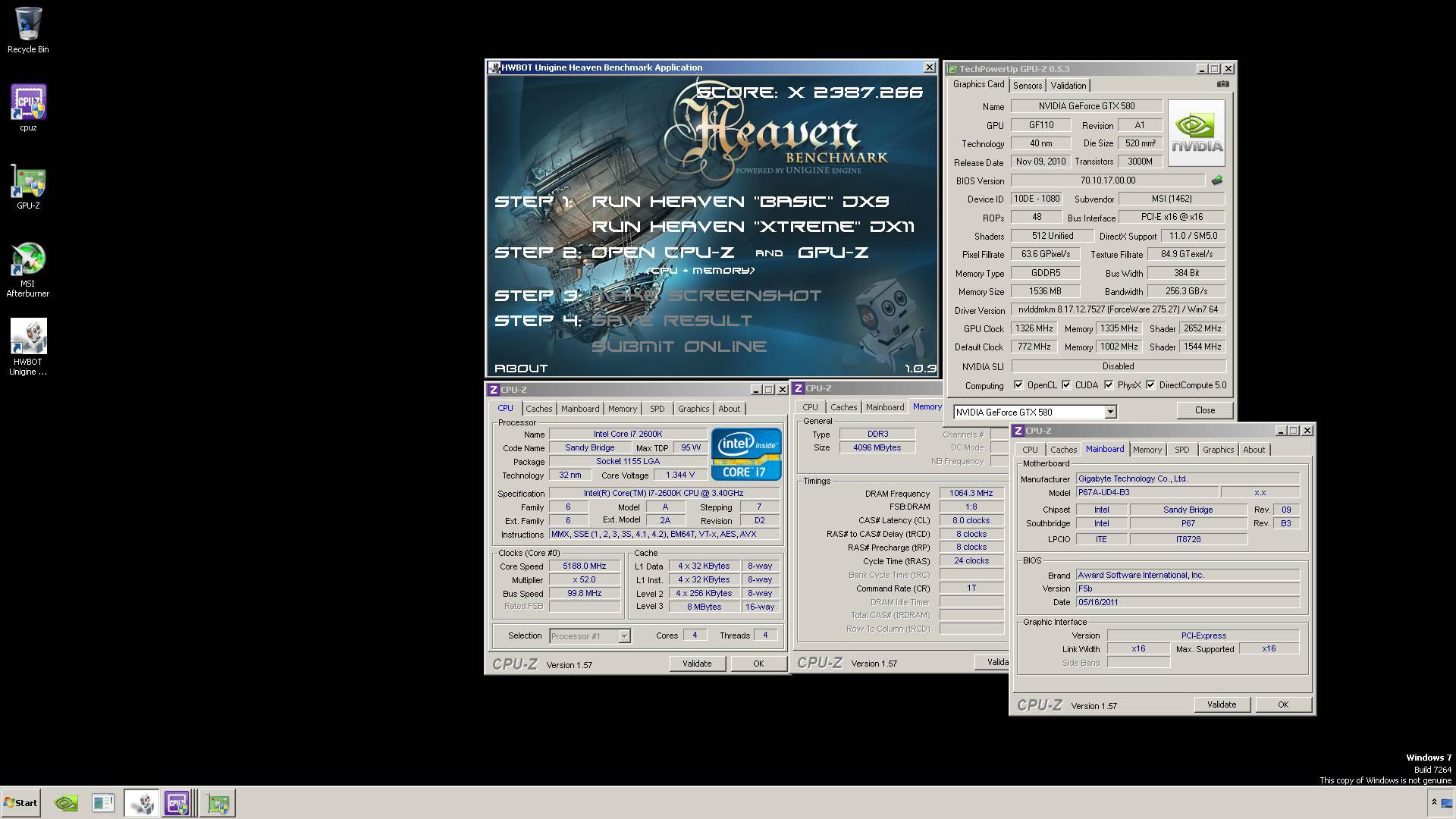
Task: Click Close button in GPU-Z
Action: tap(1204, 410)
